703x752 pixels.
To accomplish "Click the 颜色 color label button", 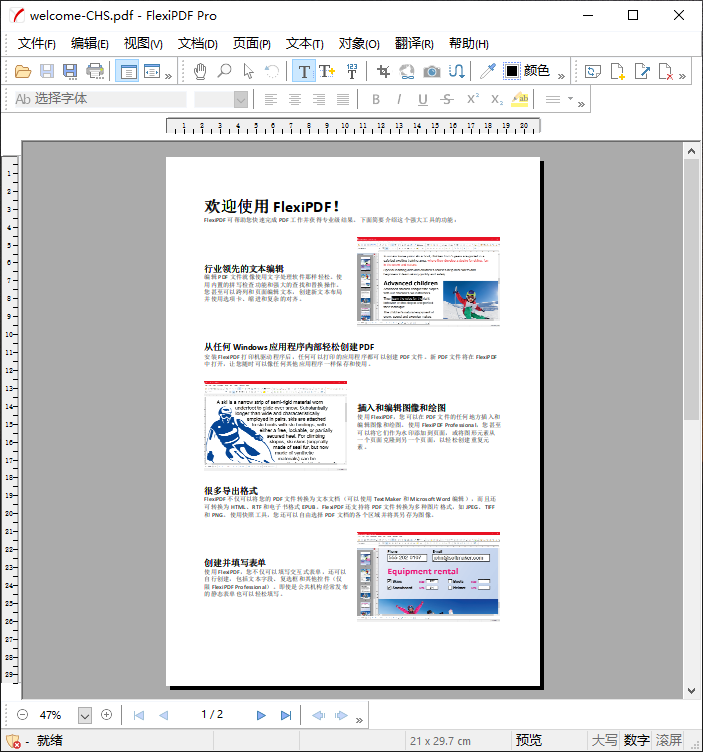I will tap(537, 71).
